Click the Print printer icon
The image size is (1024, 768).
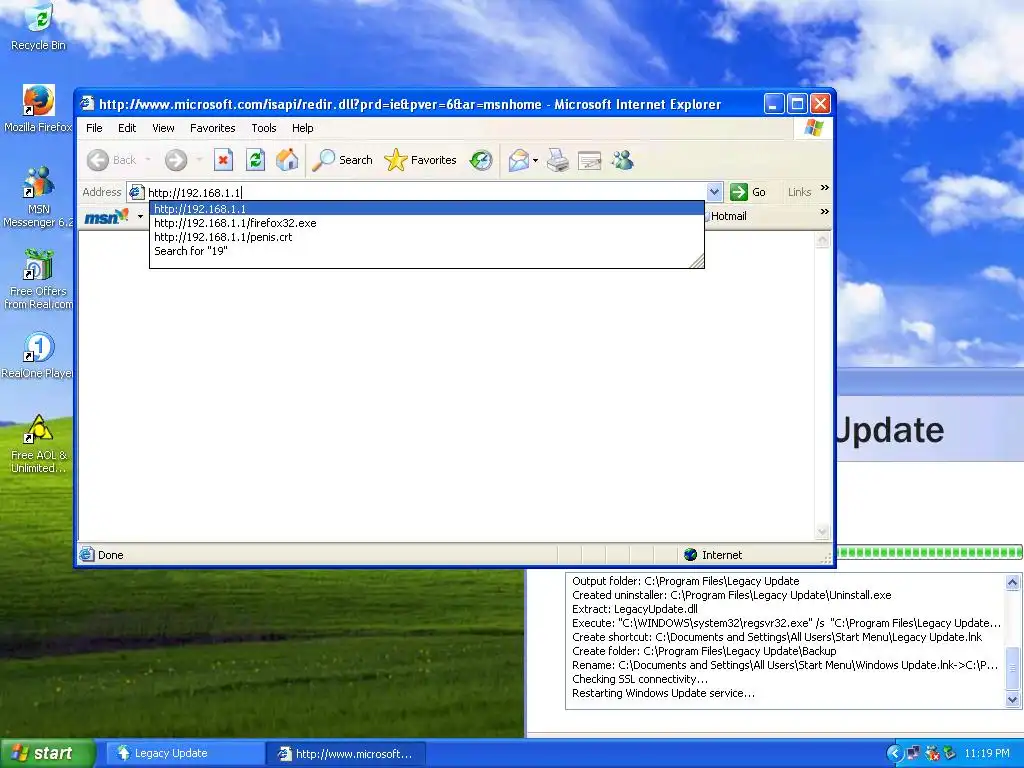point(558,160)
